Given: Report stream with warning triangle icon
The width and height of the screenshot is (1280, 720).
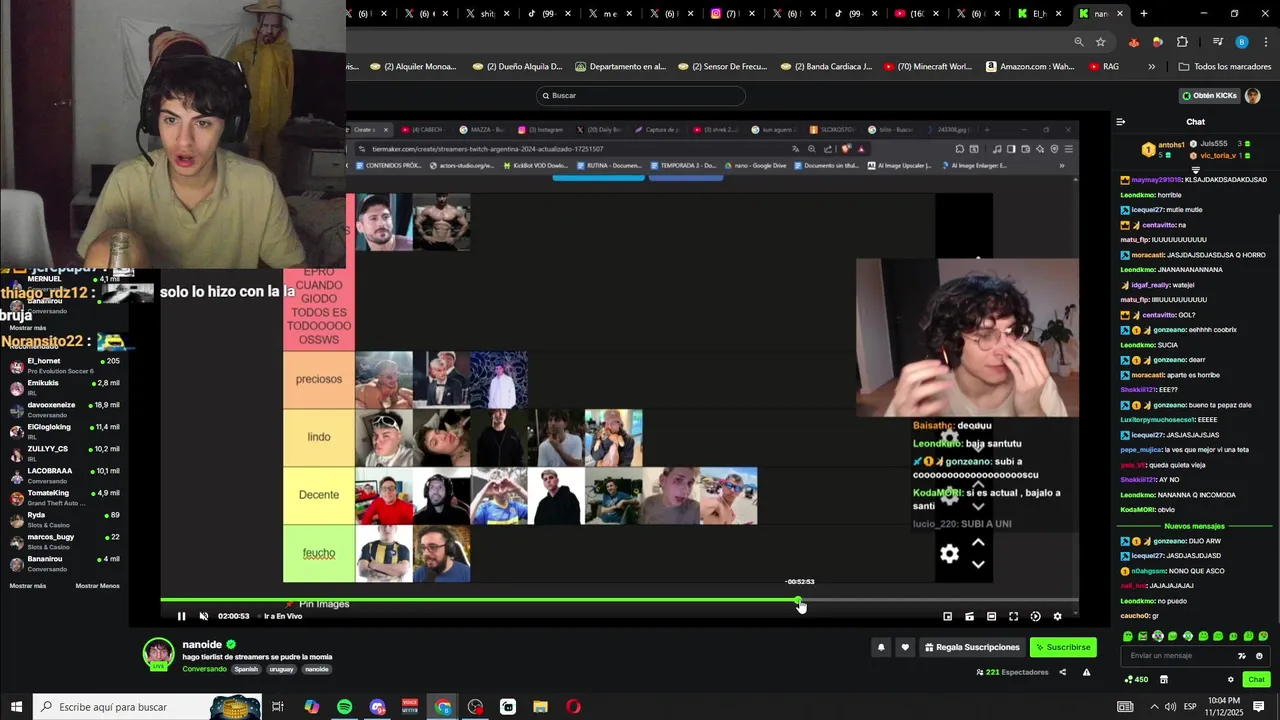Looking at the screenshot, I should pos(1086,672).
